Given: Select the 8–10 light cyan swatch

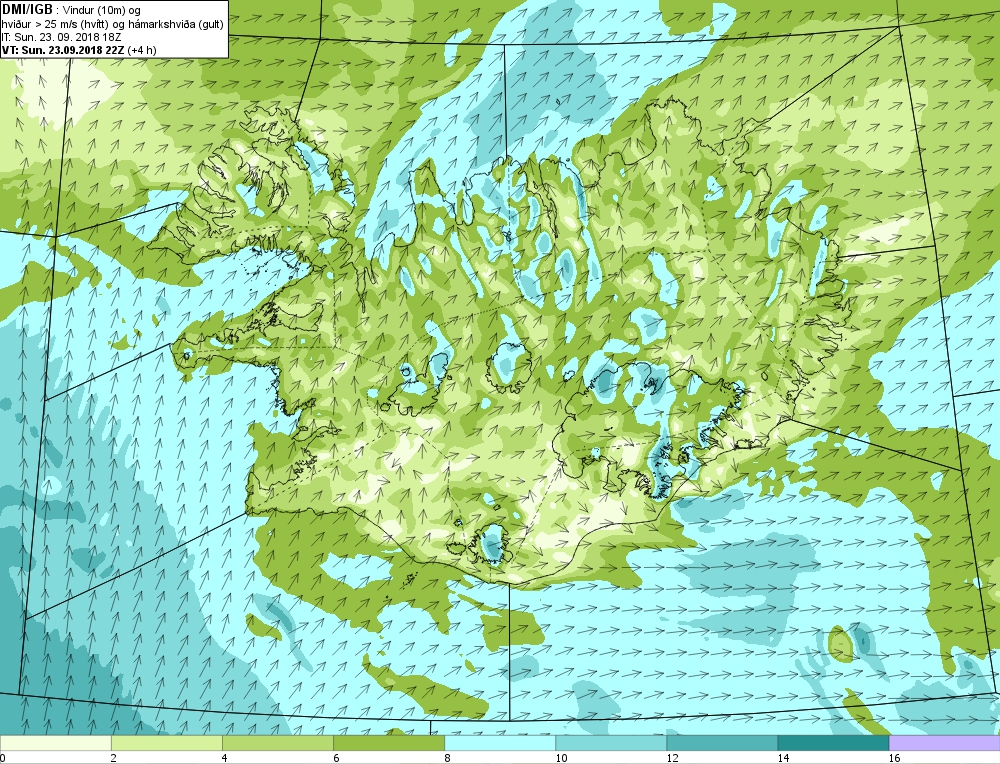Looking at the screenshot, I should pos(499,743).
